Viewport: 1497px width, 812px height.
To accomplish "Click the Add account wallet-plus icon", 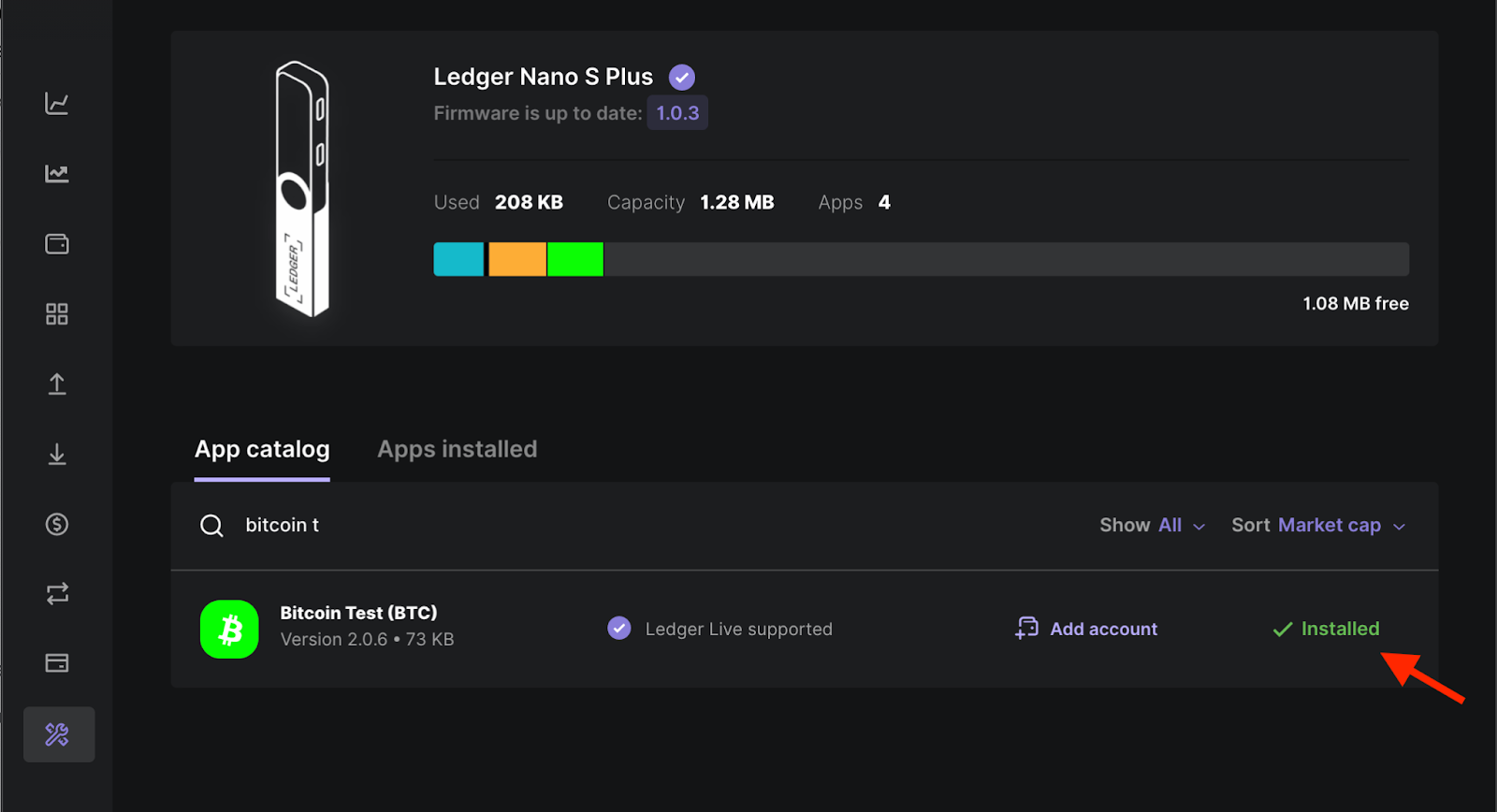I will point(1027,628).
